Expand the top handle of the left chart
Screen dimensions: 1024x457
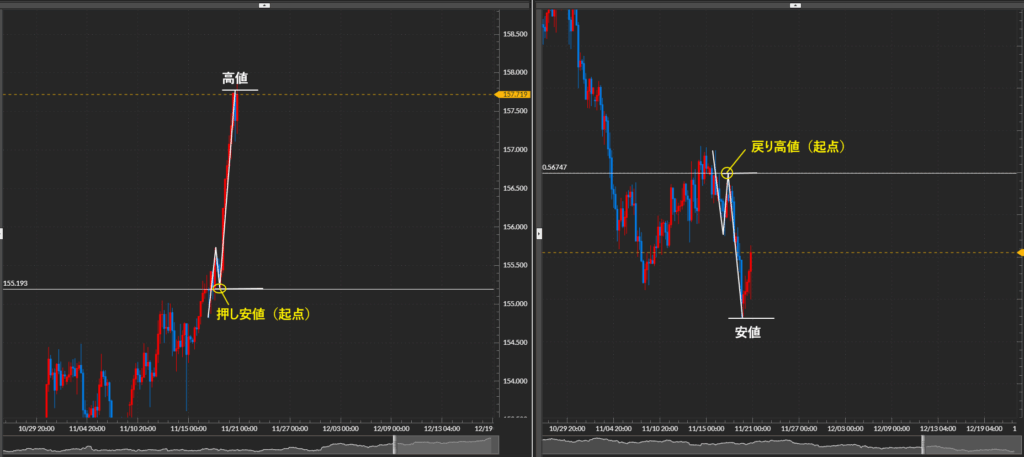[x=264, y=4]
